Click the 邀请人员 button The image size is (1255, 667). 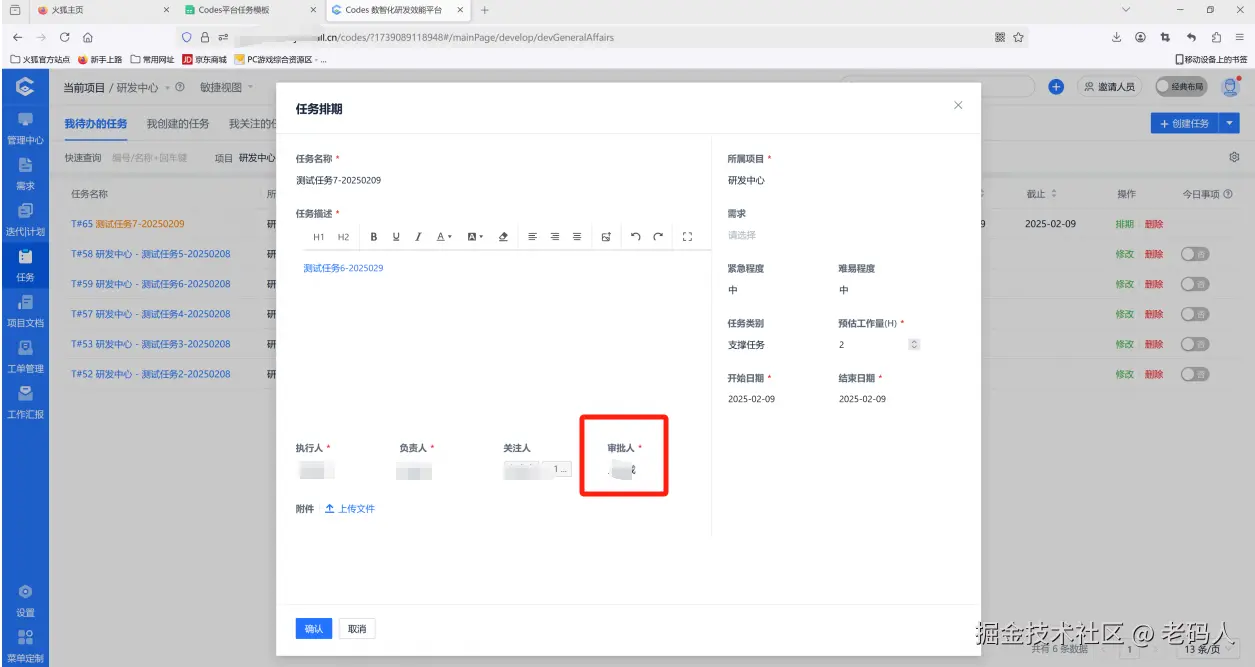pyautogui.click(x=1109, y=87)
